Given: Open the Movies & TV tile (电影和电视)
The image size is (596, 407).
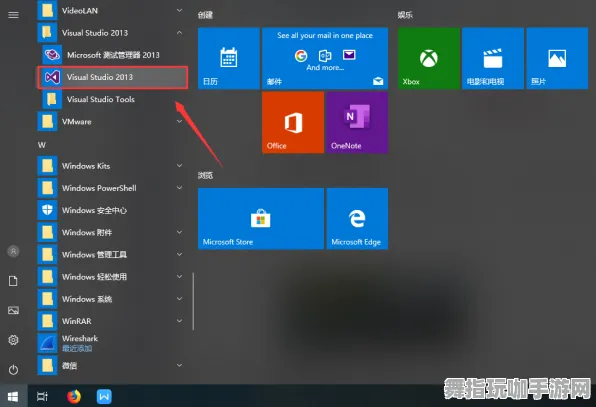Looking at the screenshot, I should coord(493,58).
